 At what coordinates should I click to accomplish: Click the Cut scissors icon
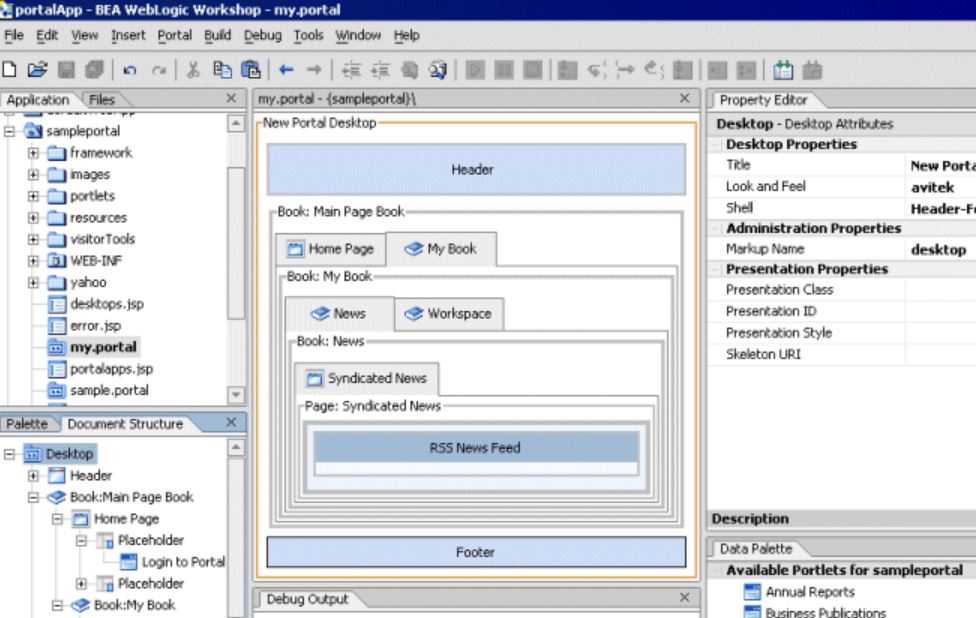193,70
